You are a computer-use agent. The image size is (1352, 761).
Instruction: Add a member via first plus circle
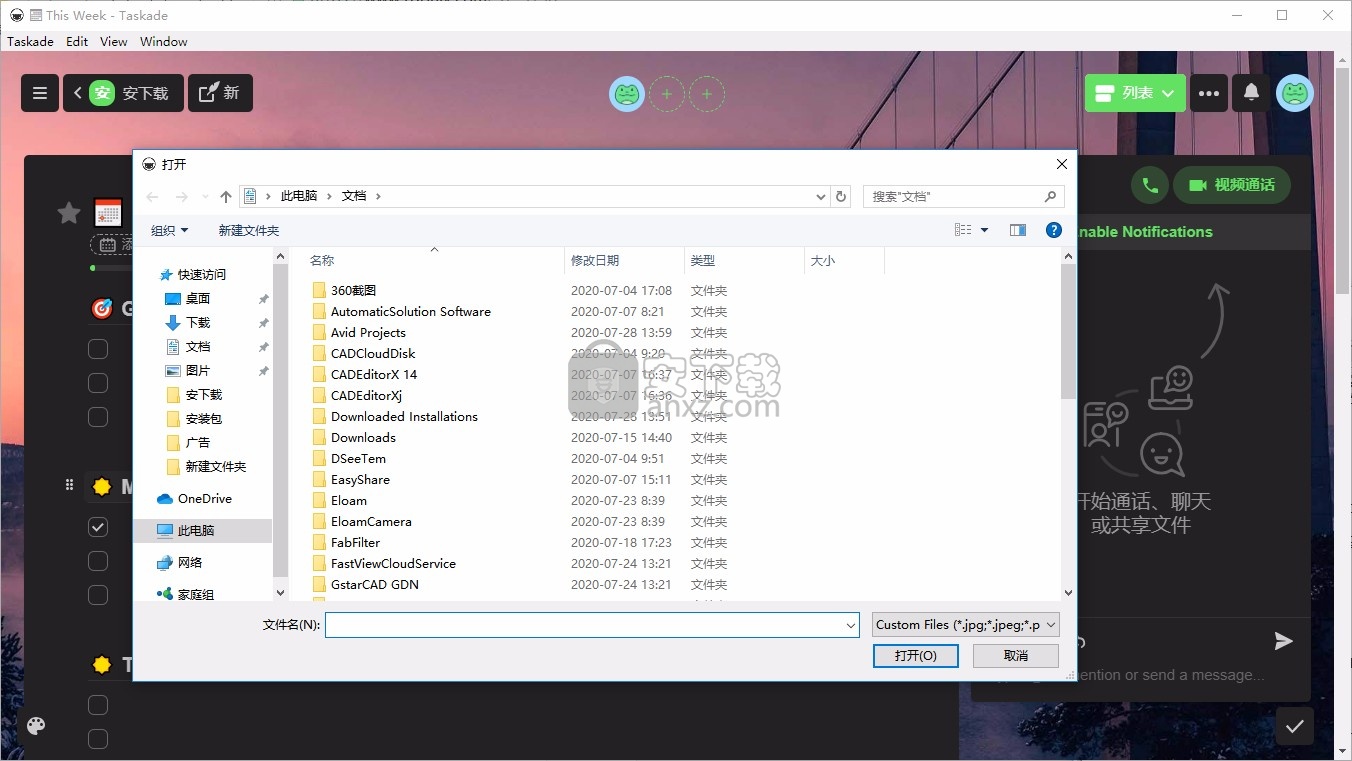coord(667,94)
